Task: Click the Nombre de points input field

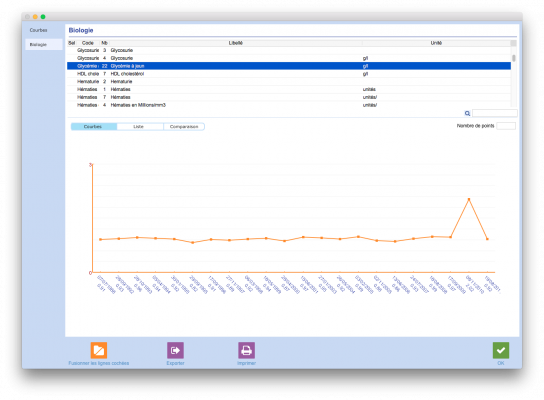Action: pos(506,126)
